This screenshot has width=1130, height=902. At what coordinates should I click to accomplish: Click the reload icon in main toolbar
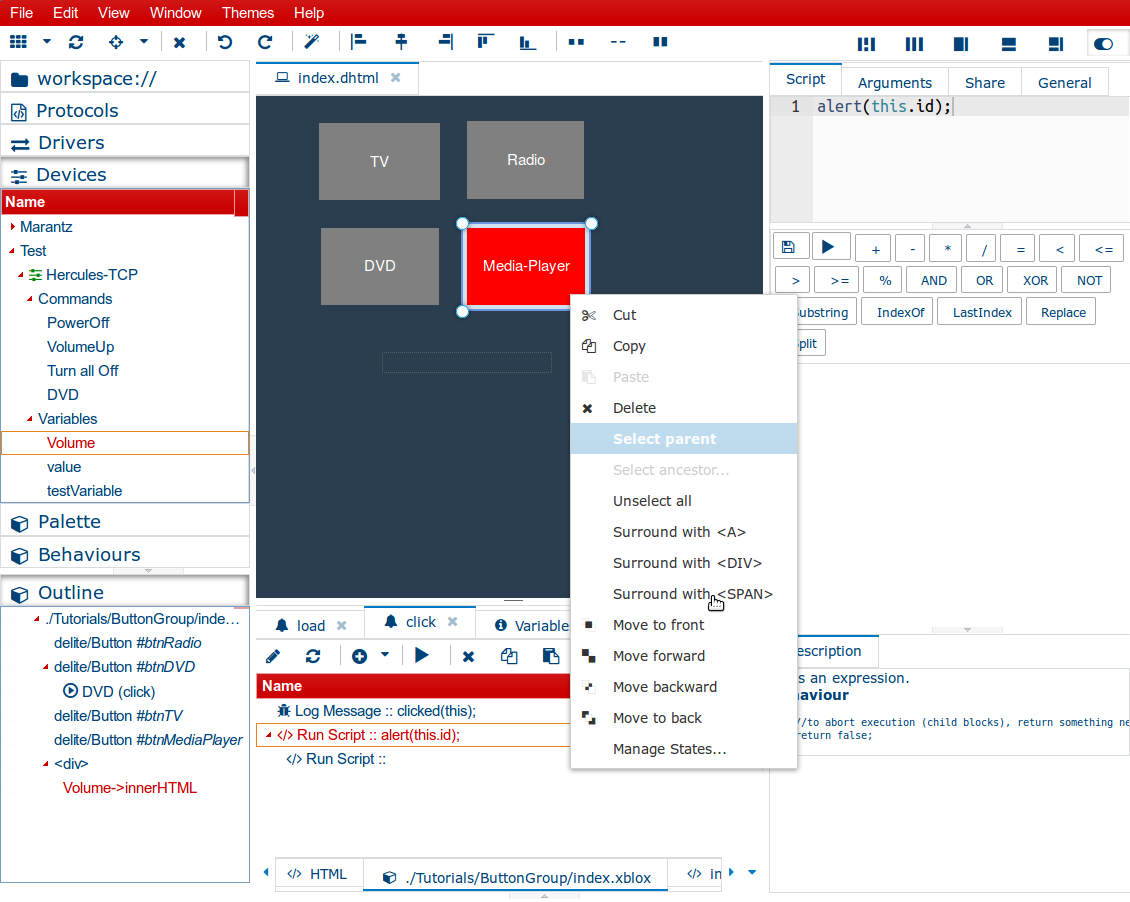tap(76, 42)
